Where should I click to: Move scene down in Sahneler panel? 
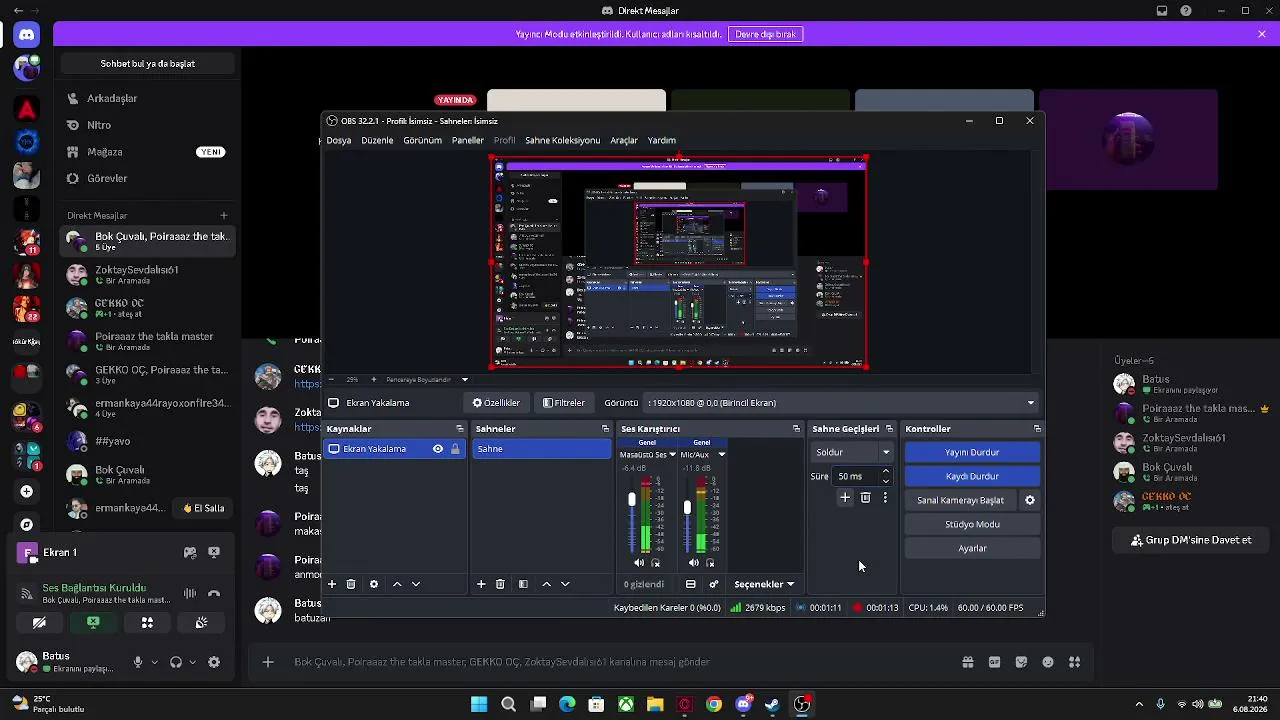[565, 584]
